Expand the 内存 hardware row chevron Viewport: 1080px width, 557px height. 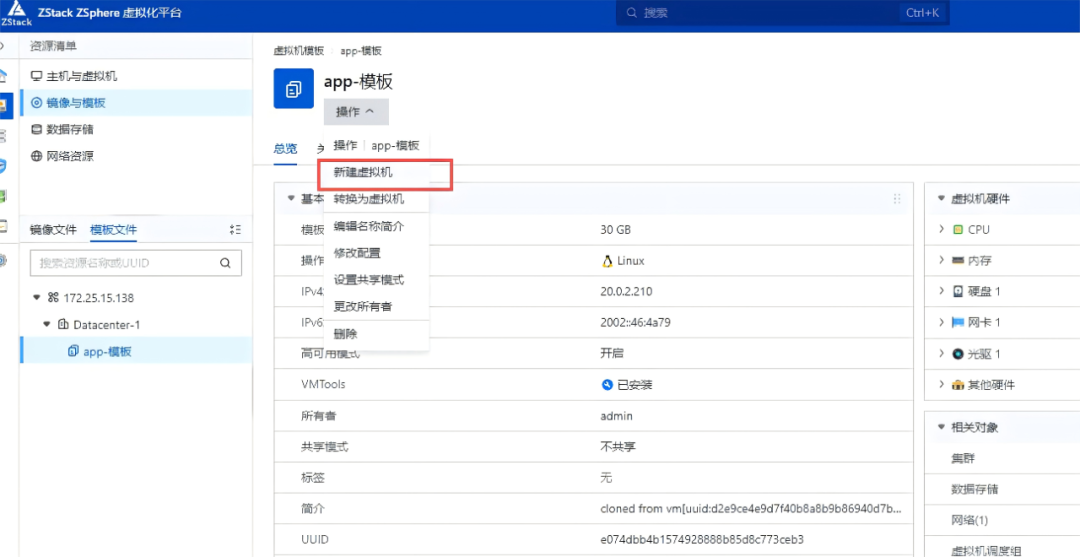942,260
